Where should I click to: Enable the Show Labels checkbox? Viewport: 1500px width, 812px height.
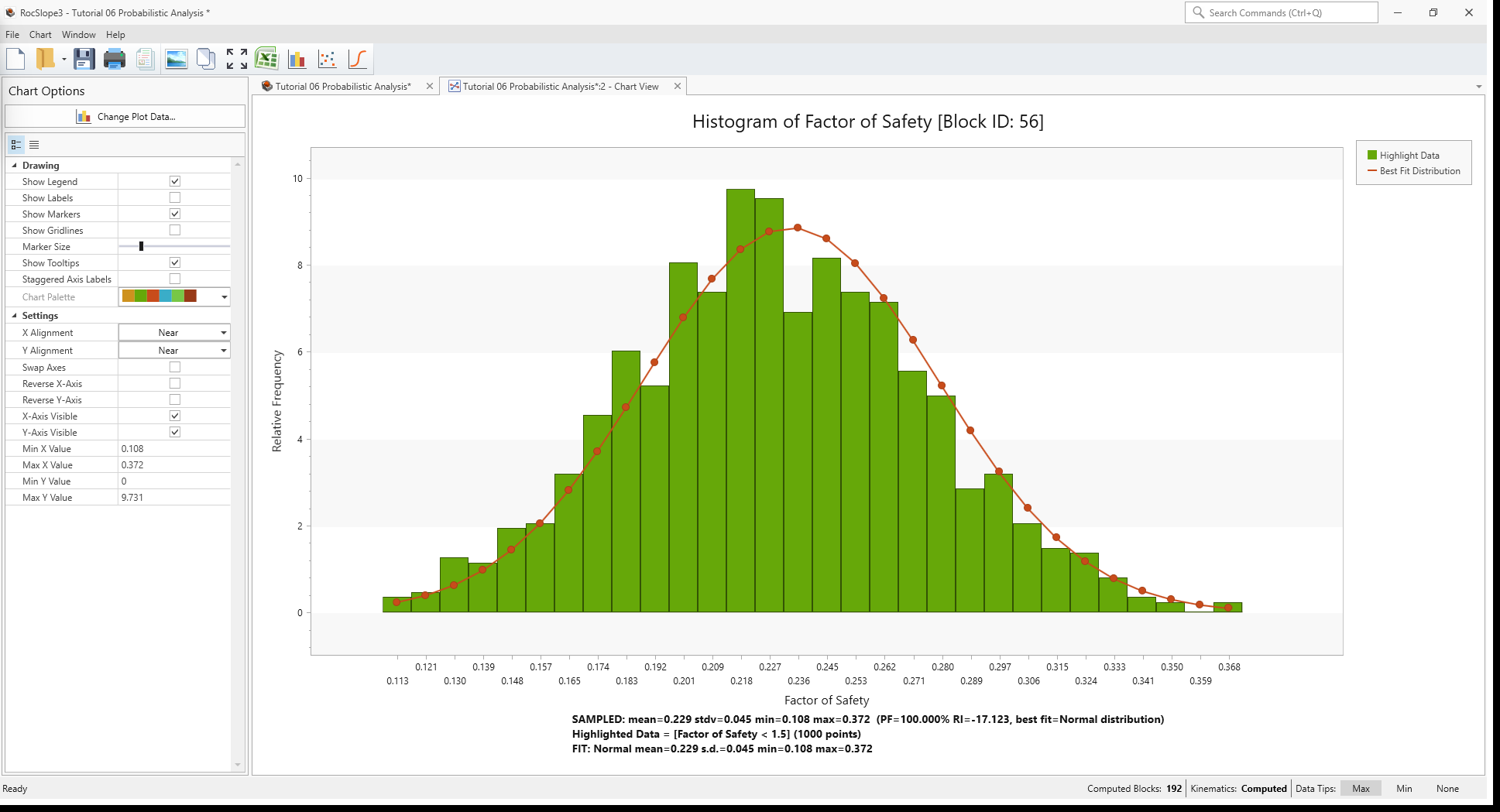point(175,197)
